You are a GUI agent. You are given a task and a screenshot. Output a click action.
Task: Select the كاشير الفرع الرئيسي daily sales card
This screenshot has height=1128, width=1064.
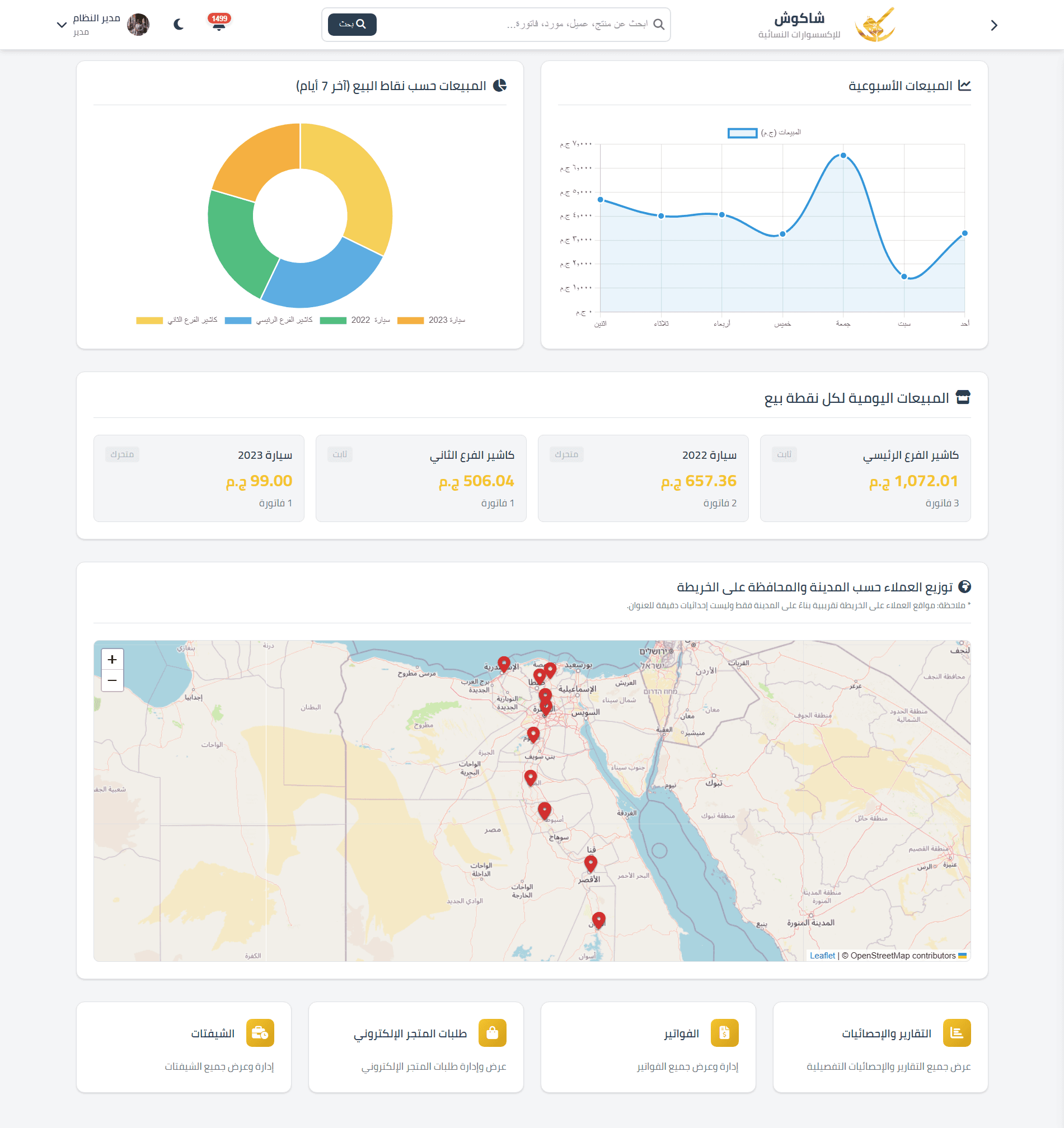[865, 478]
